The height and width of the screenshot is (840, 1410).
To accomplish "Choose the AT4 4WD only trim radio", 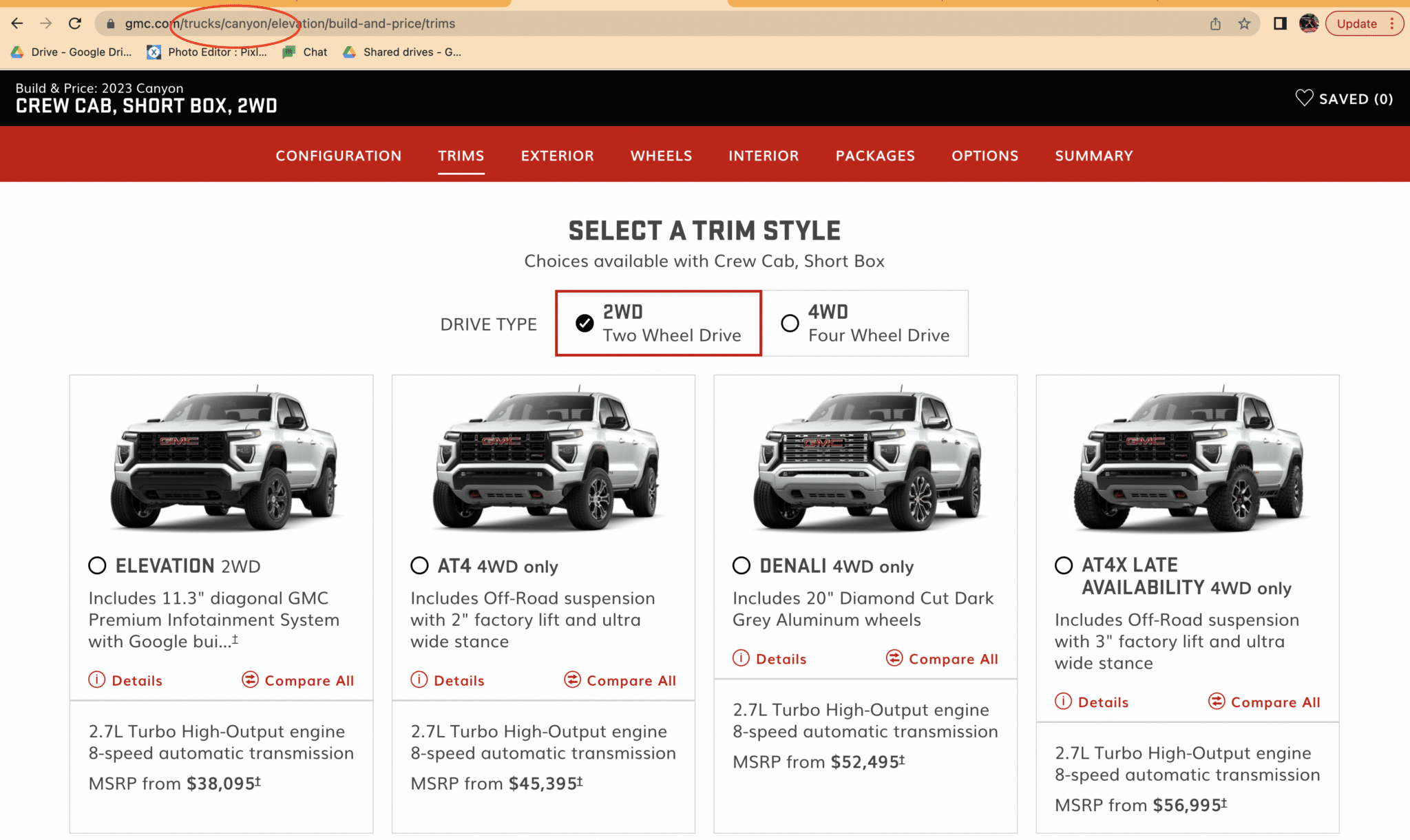I will click(419, 565).
